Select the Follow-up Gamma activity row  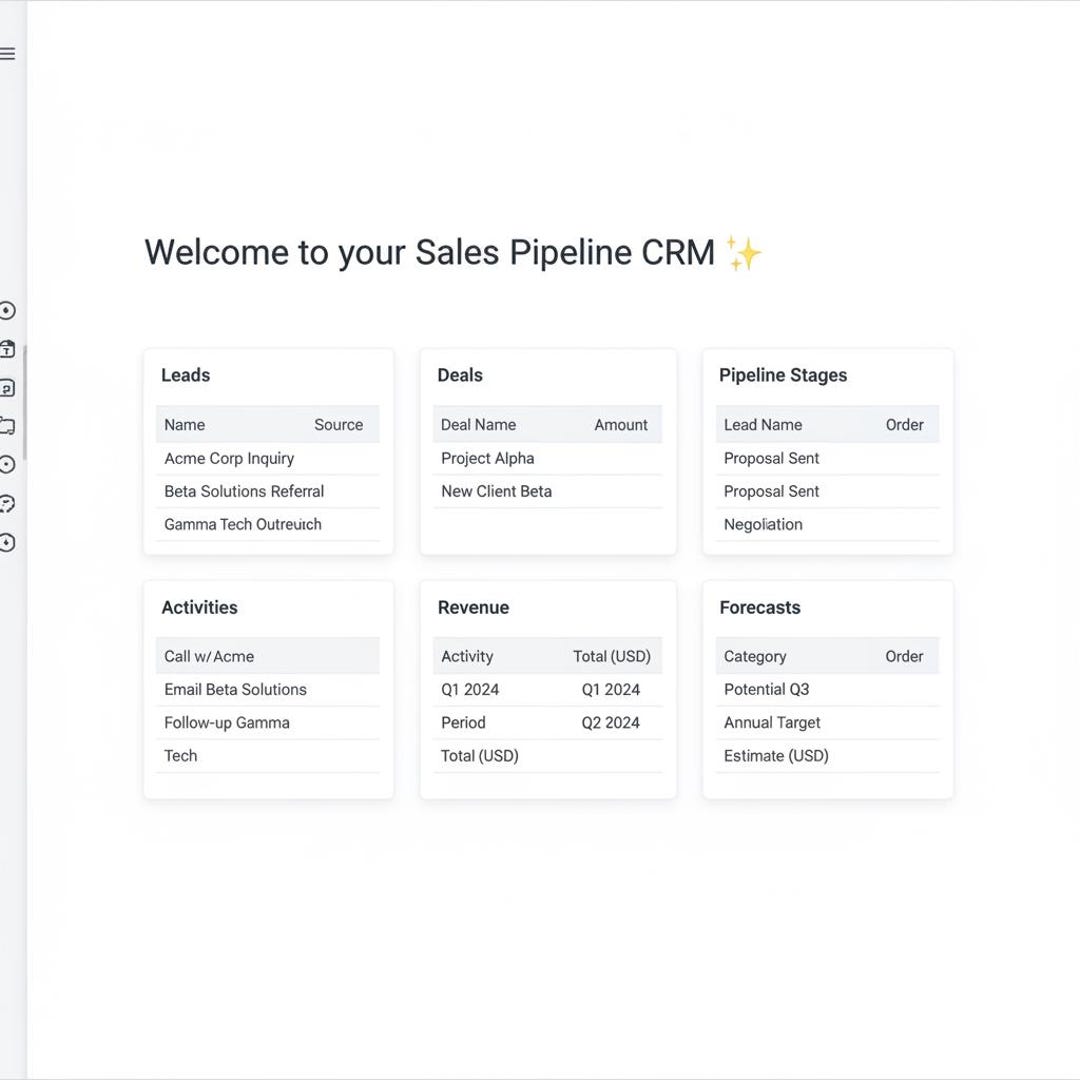(268, 723)
